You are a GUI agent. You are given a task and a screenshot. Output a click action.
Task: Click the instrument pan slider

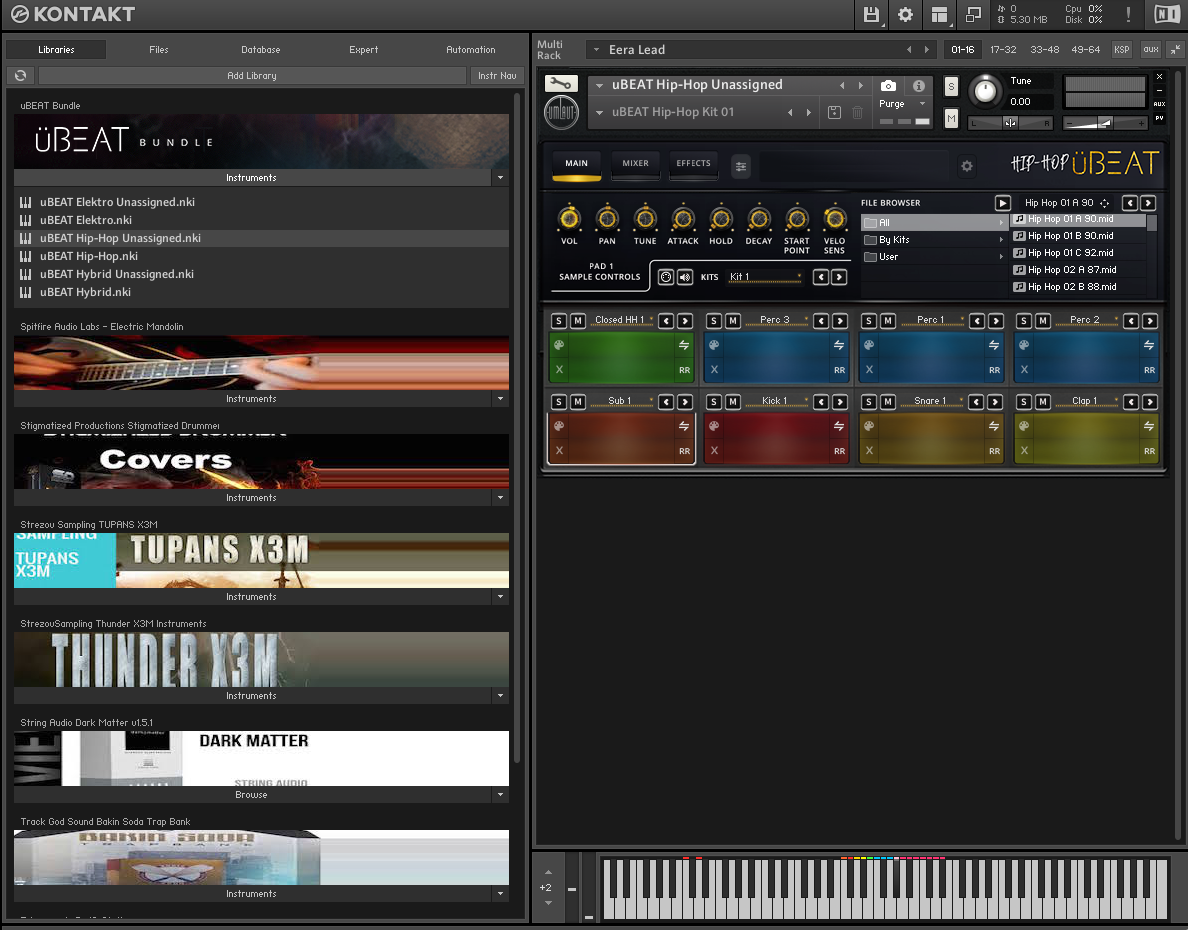1011,123
